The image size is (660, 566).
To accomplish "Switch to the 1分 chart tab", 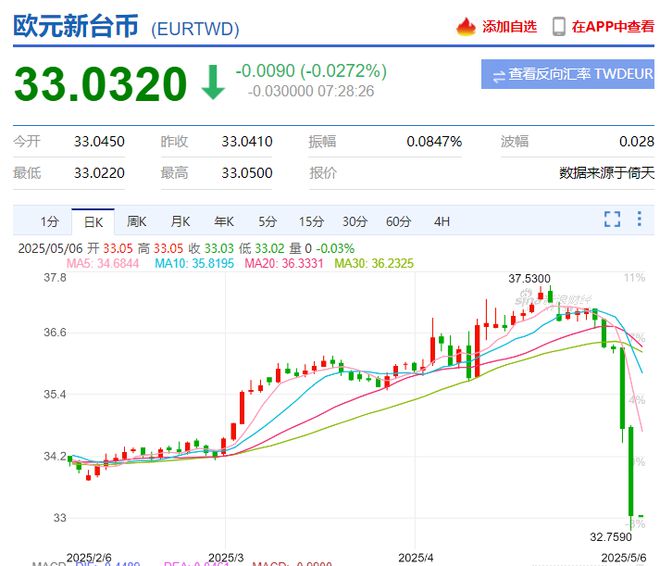I will coord(49,221).
